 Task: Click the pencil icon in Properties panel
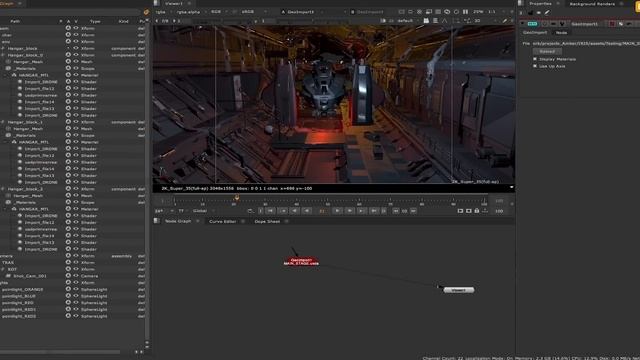pos(547,13)
